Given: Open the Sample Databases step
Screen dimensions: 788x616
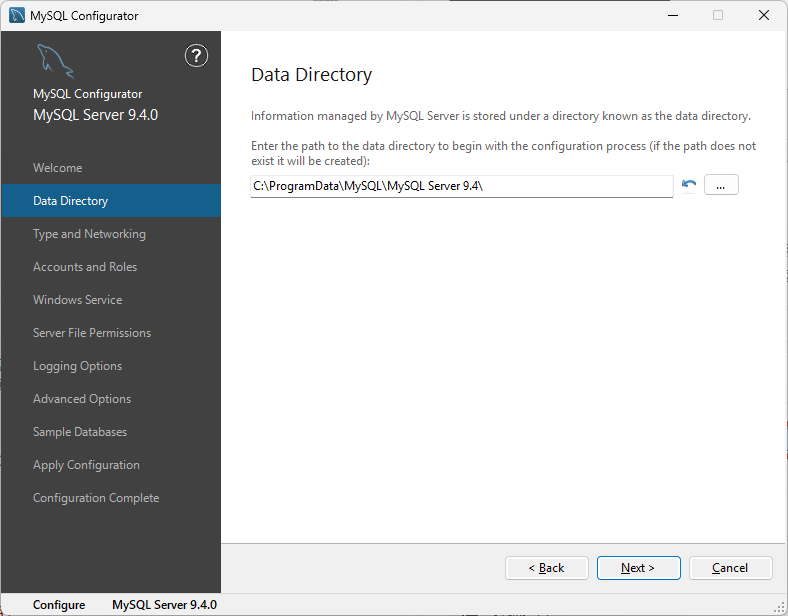Looking at the screenshot, I should click(x=80, y=432).
